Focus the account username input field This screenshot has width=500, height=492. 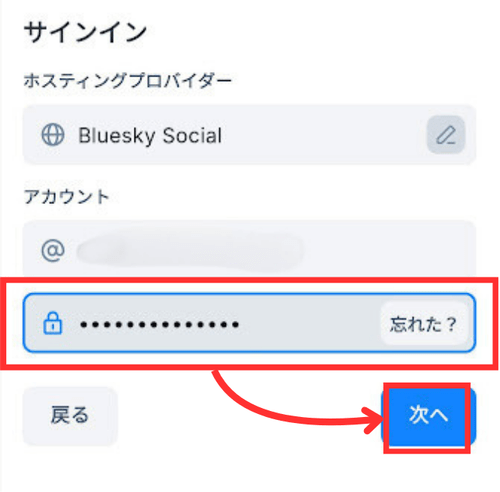click(x=249, y=249)
